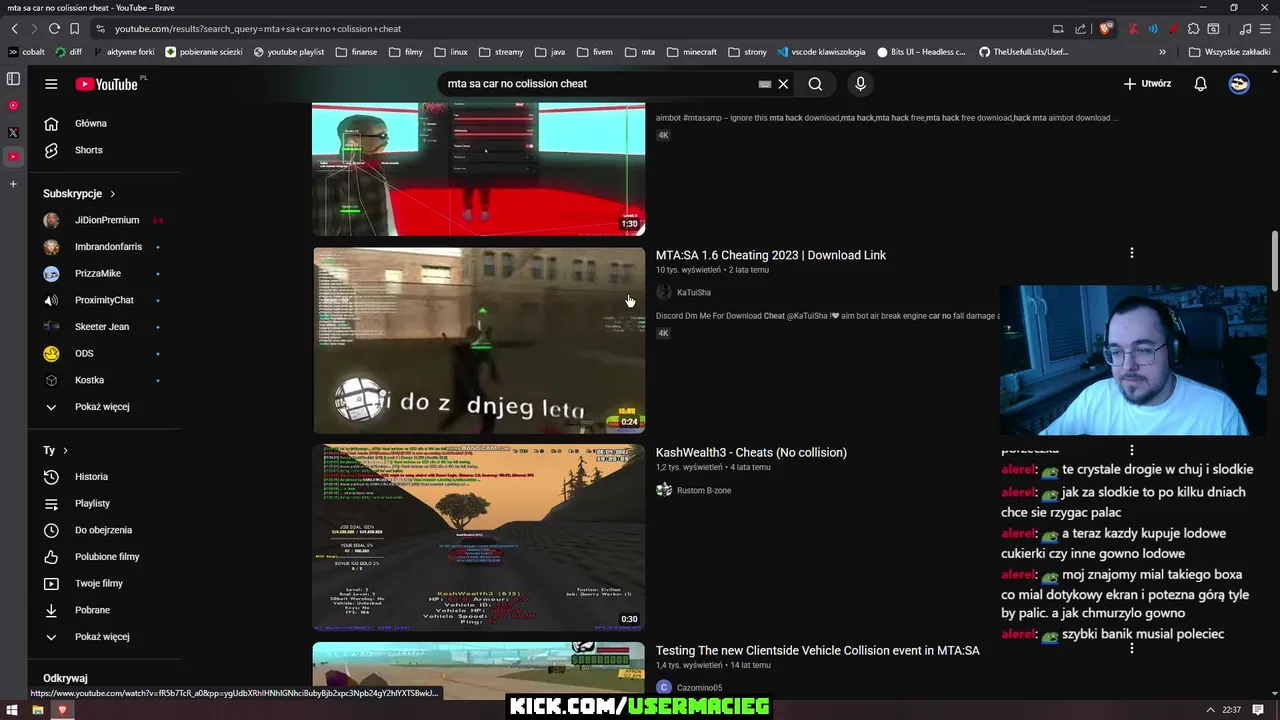Image resolution: width=1280 pixels, height=720 pixels.
Task: Open the on-screen keyboard icon in search
Action: click(x=765, y=84)
